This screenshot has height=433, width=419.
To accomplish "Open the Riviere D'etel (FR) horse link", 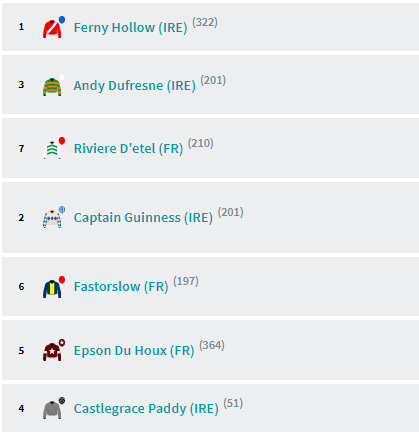I will 128,149.
